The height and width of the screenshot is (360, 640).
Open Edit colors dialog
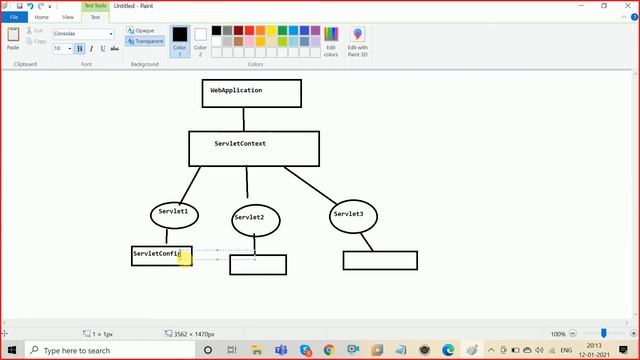pyautogui.click(x=331, y=41)
